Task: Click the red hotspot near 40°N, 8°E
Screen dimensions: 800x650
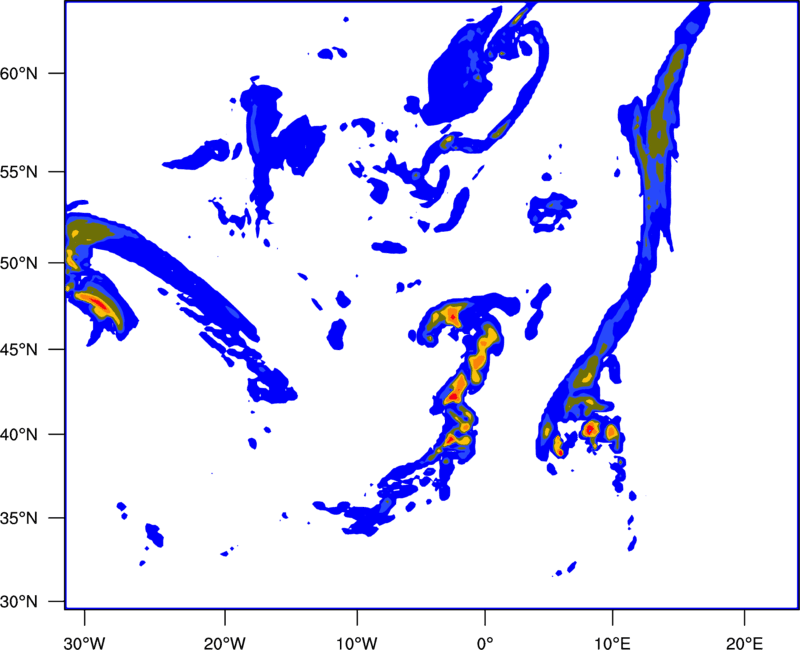Action: [590, 429]
